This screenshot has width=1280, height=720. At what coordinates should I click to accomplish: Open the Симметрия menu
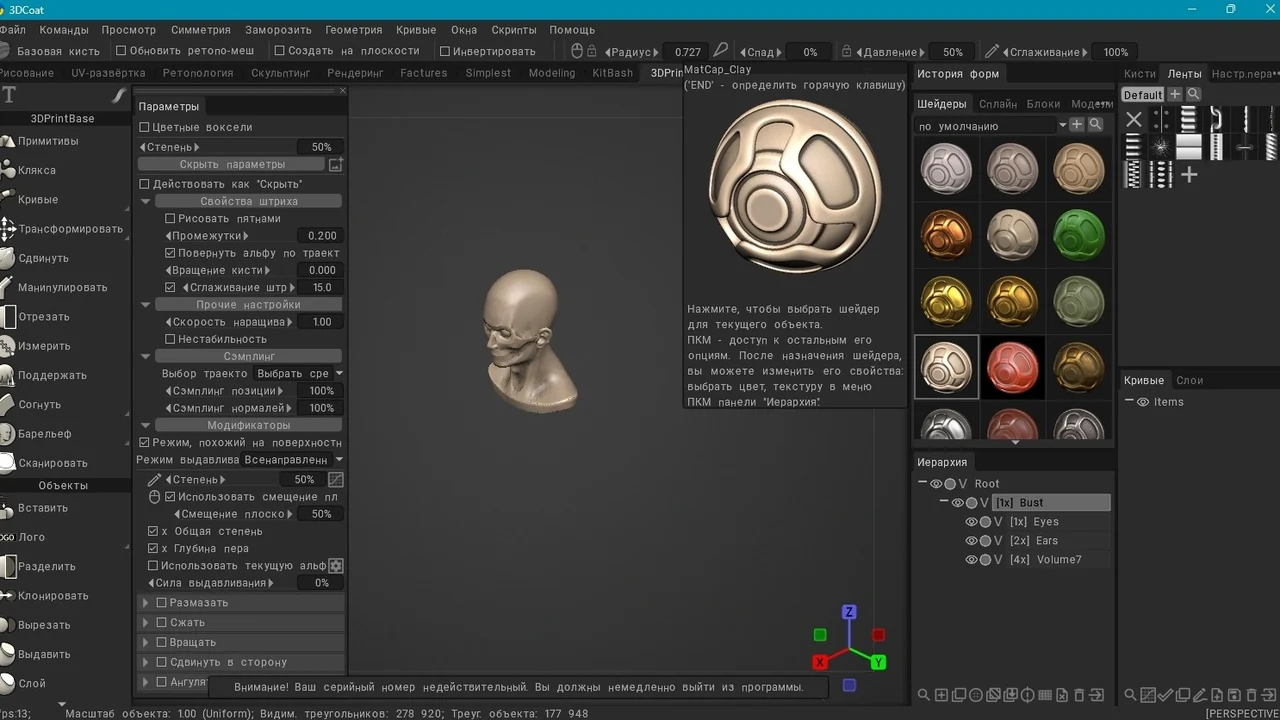(200, 30)
